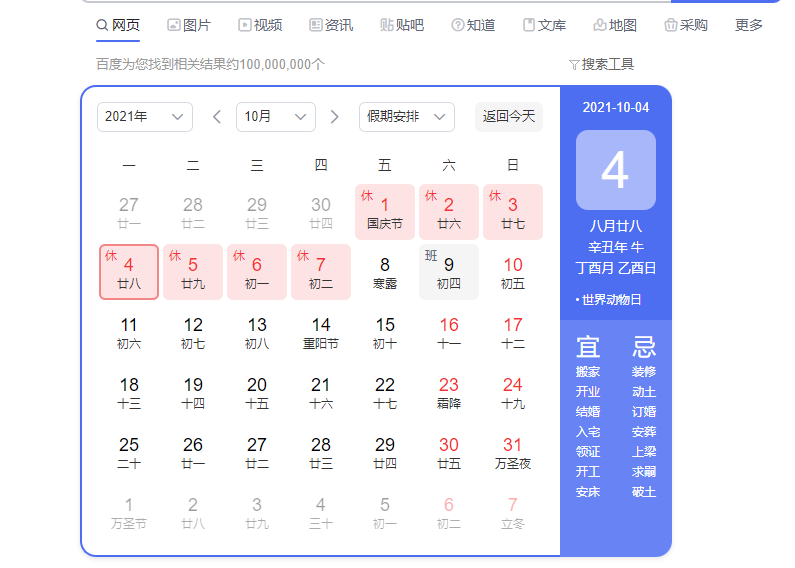Expand the 2021年 year dropdown
The image size is (795, 568).
(x=145, y=117)
